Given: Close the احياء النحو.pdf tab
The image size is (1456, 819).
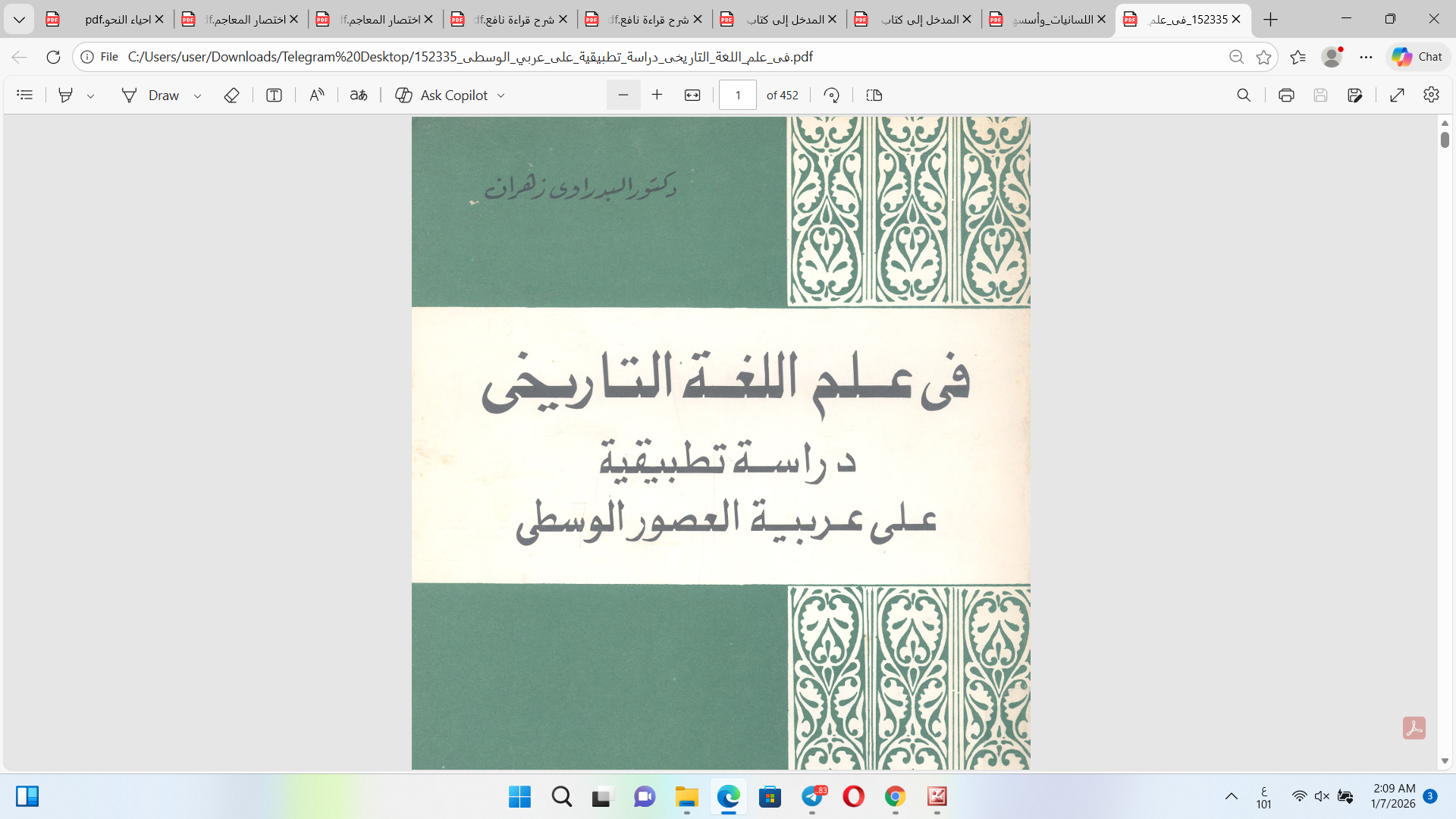Looking at the screenshot, I should (x=159, y=20).
